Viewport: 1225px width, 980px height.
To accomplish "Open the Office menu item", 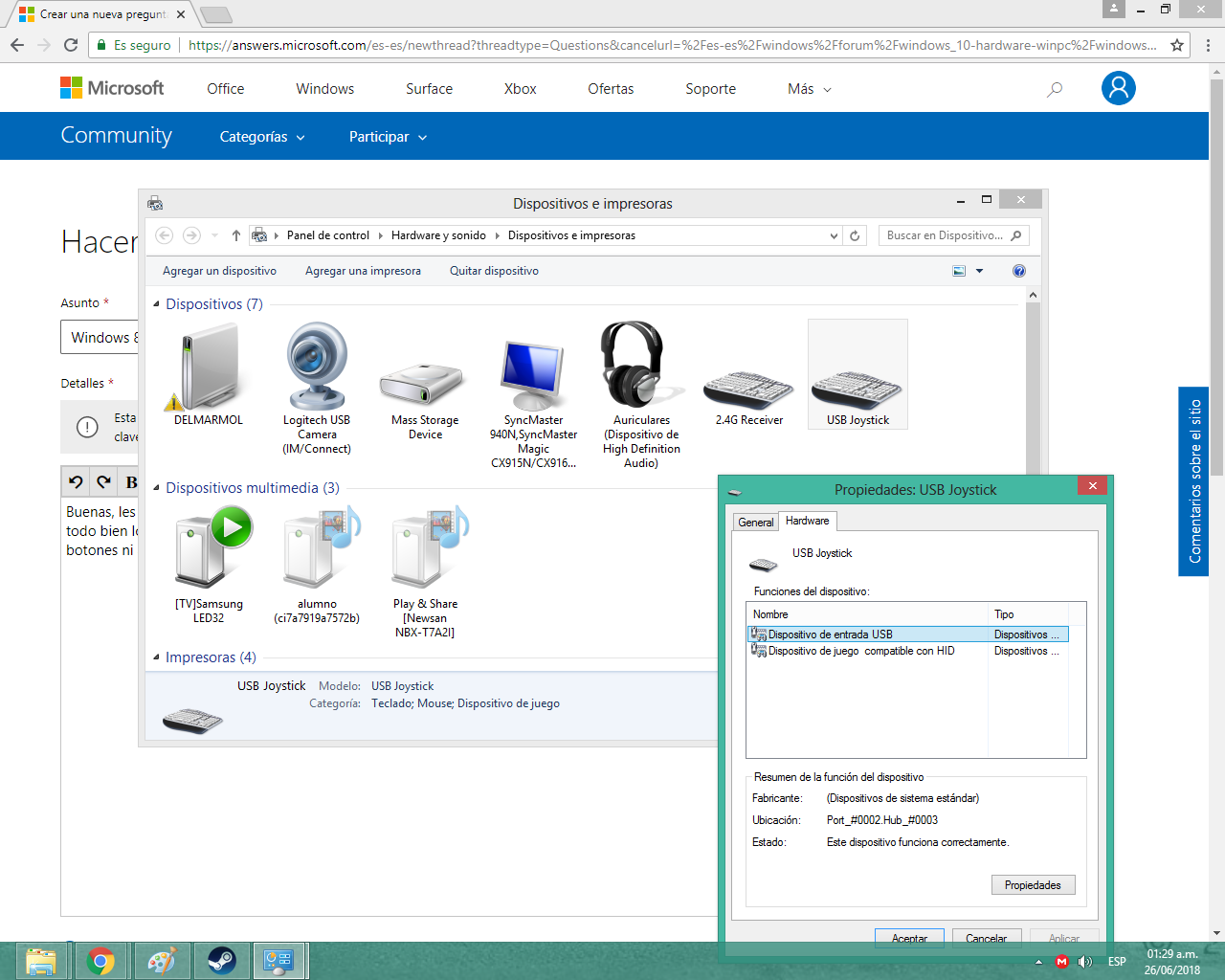I will click(226, 89).
